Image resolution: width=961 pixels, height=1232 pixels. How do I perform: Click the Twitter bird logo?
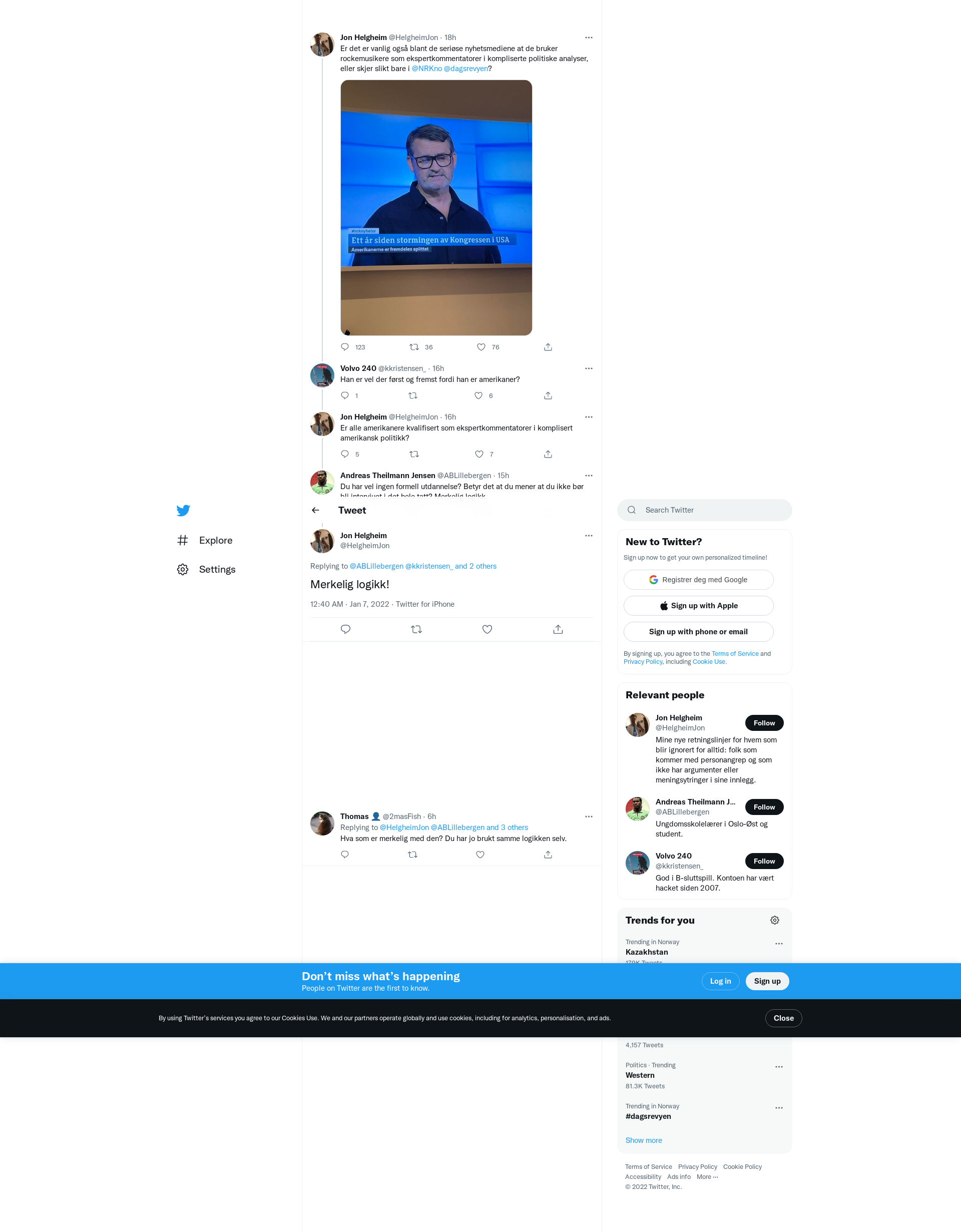tap(183, 511)
